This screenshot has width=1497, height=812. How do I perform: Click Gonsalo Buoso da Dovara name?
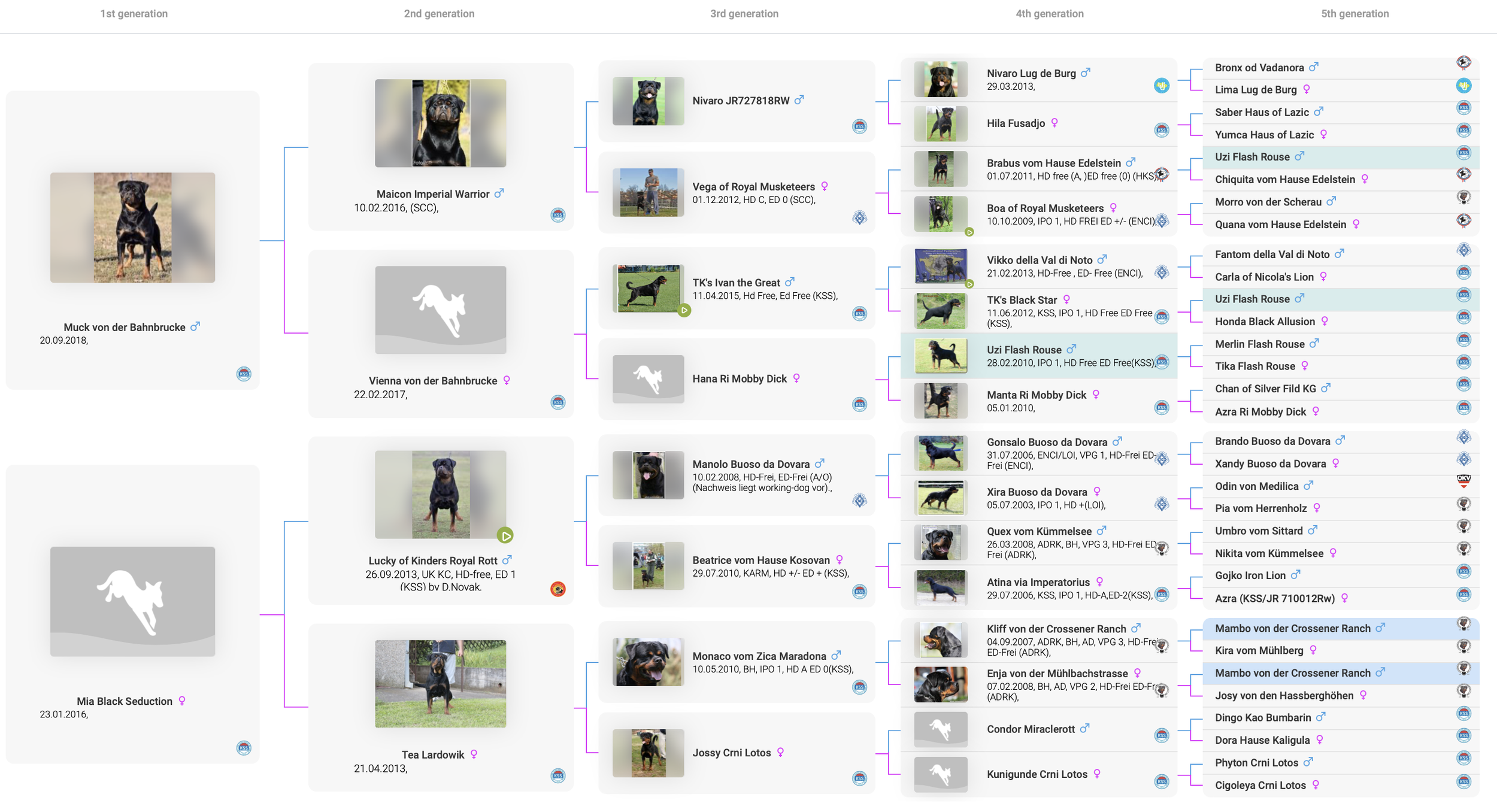coord(1047,443)
